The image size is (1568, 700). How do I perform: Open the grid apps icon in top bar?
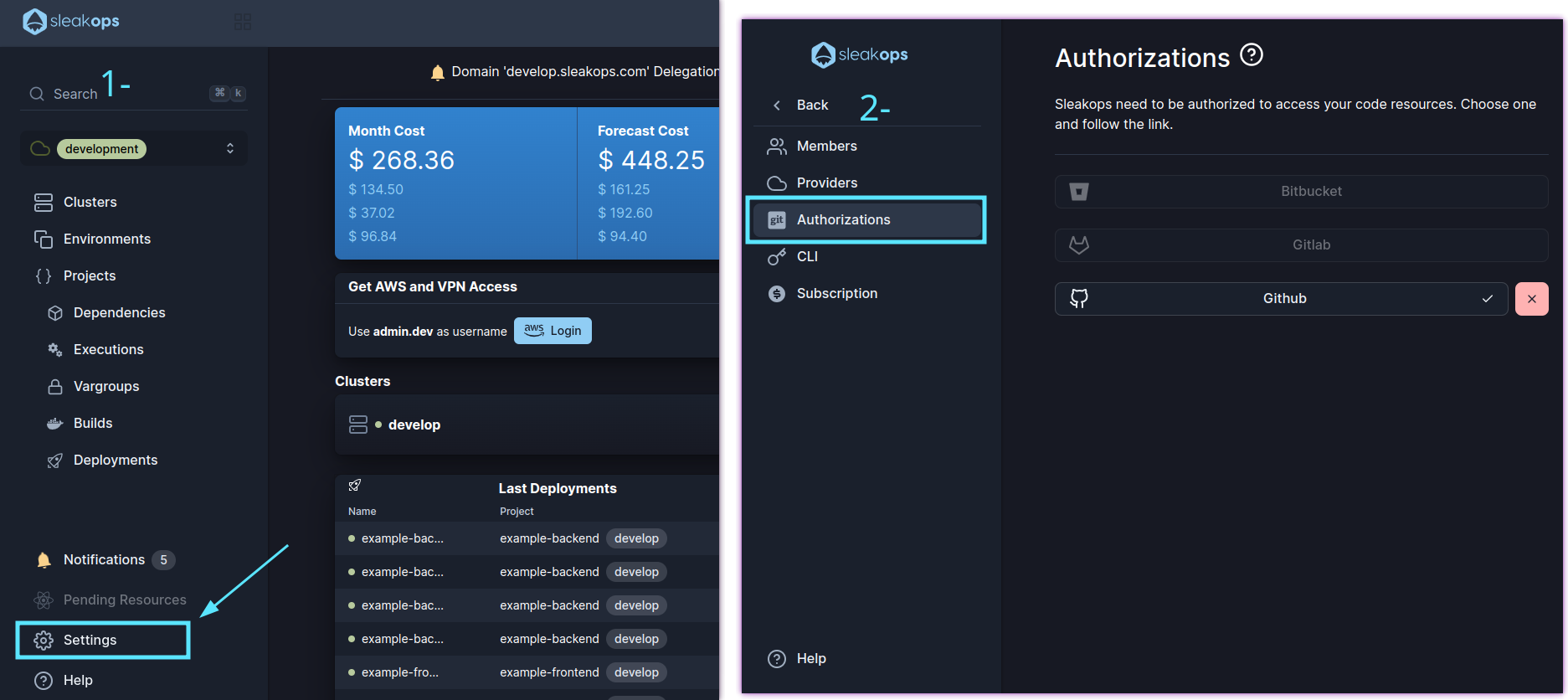243,22
